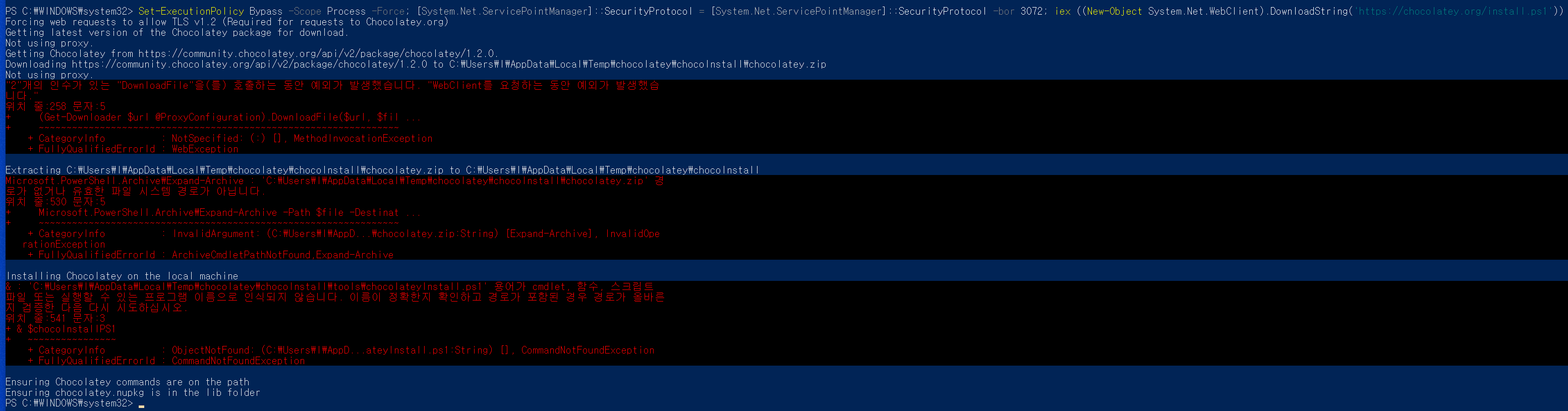Click the 'Getting Chocolatey from https://community.chocolatey.org' line
Screen dimensions: 1568x411
(x=251, y=53)
